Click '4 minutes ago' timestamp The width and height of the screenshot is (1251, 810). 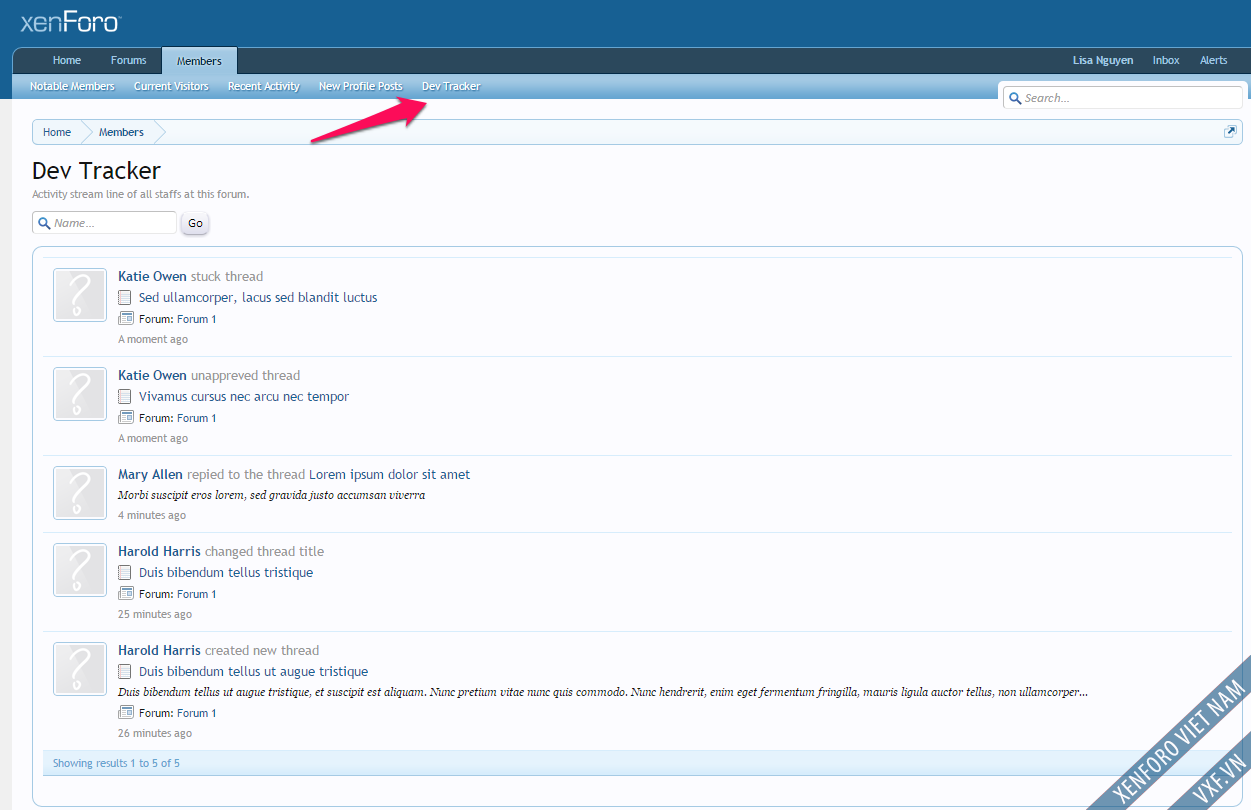152,515
